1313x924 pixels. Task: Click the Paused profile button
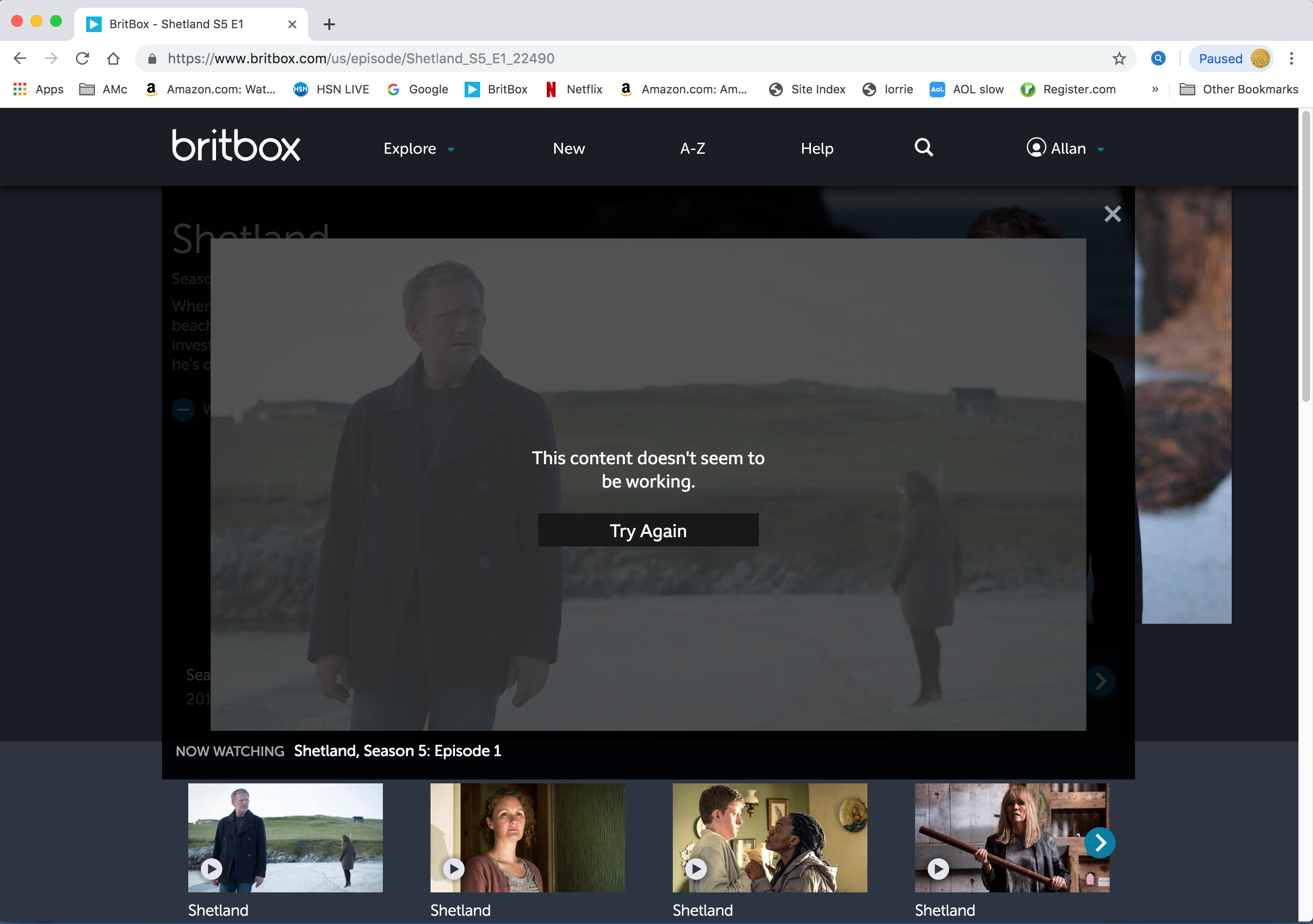coord(1231,58)
